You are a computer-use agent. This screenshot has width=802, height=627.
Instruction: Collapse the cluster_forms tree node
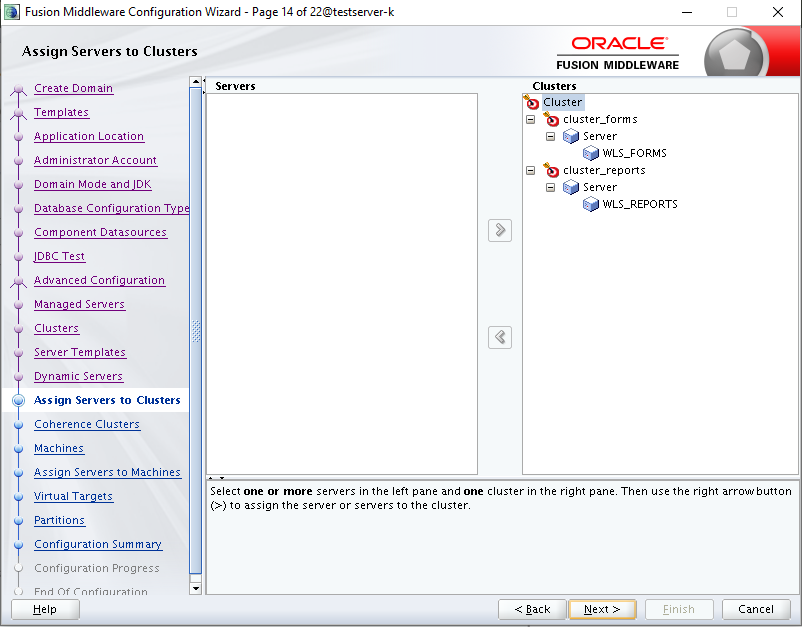pyautogui.click(x=530, y=119)
